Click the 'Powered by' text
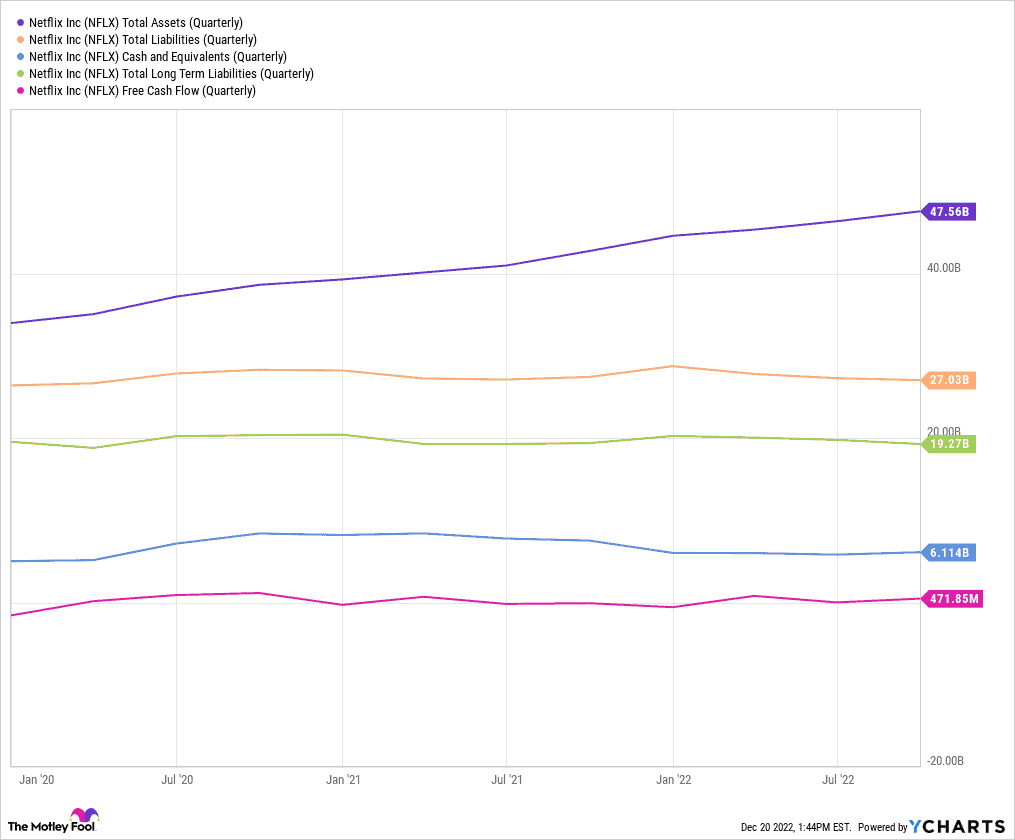This screenshot has width=1015, height=840. (882, 827)
